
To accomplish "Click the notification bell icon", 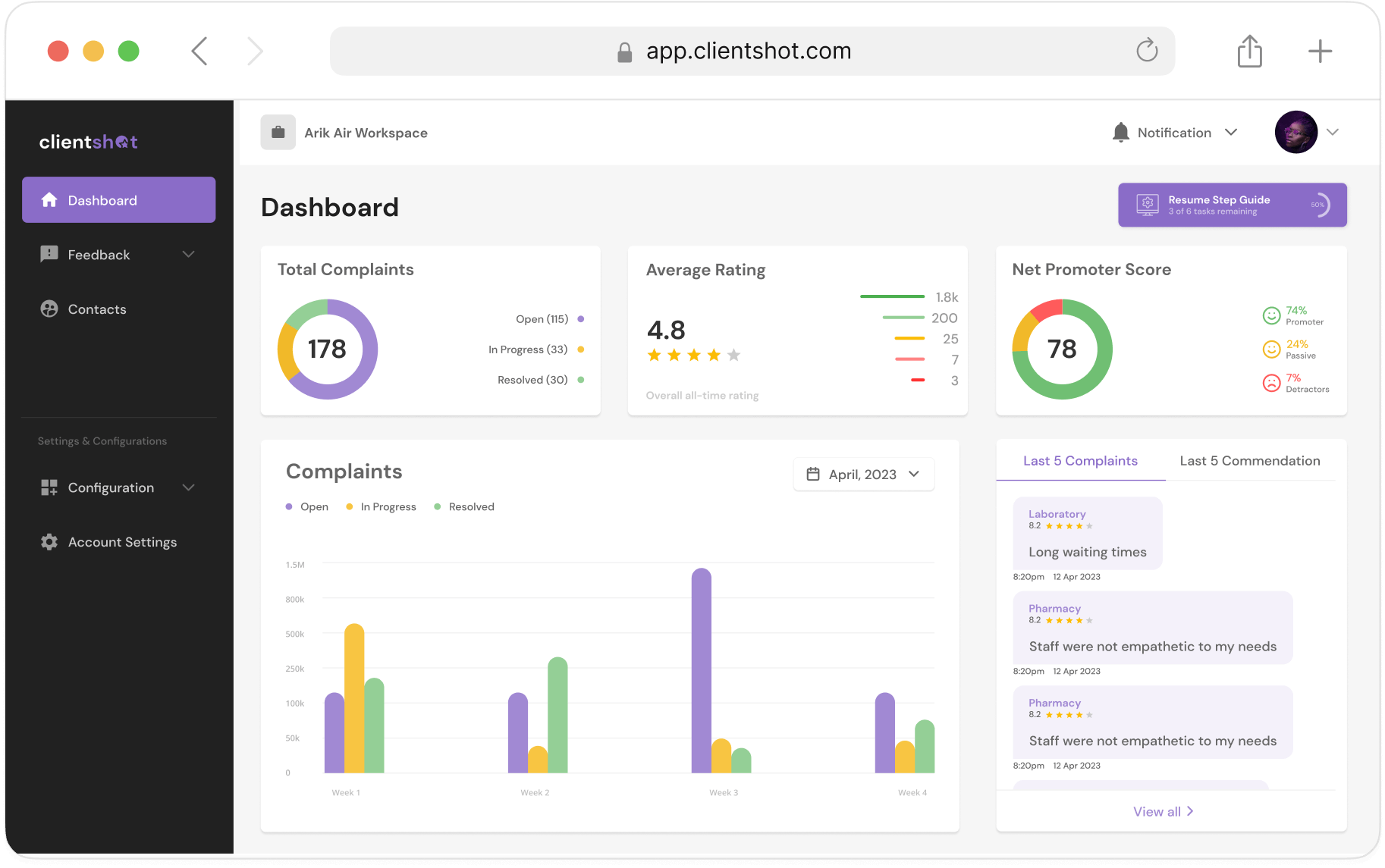I will click(1120, 133).
